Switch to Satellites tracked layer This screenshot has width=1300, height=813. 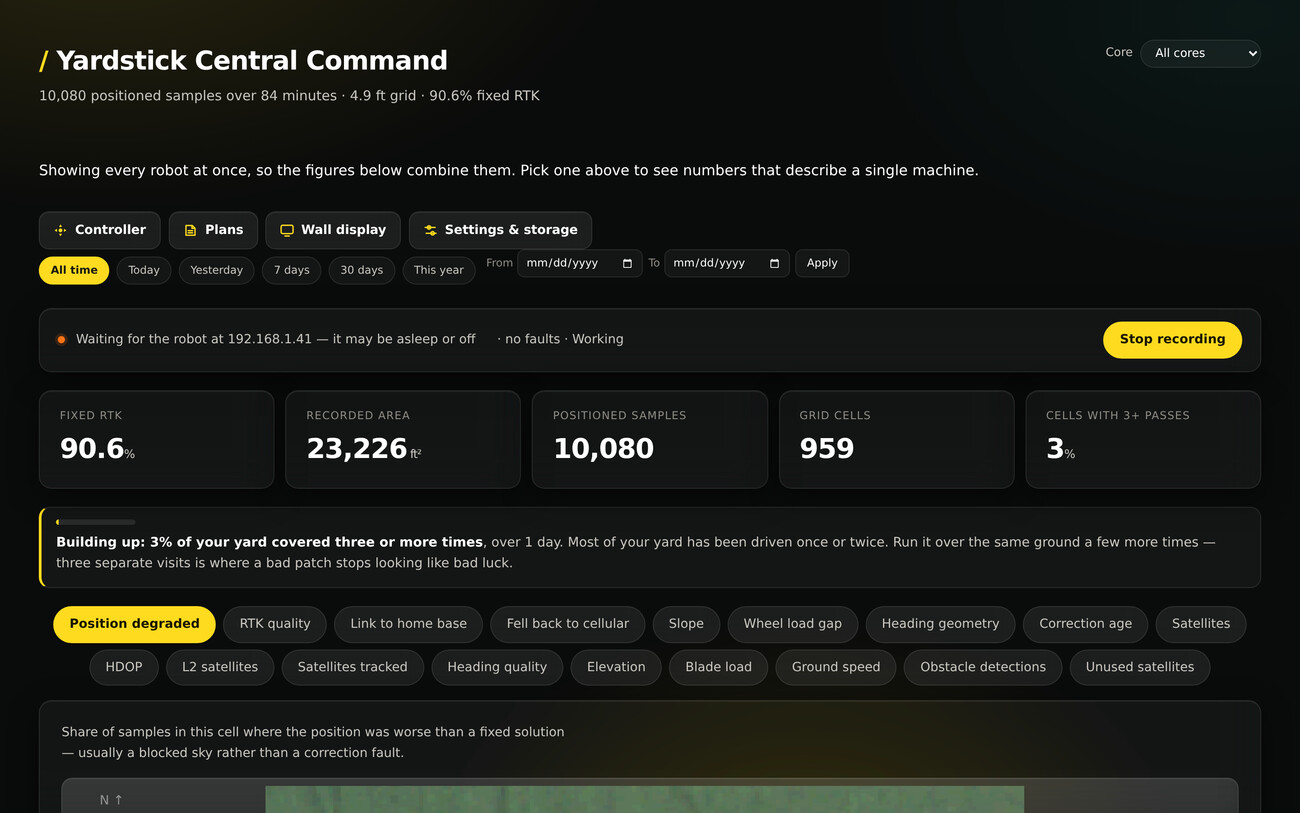coord(353,667)
